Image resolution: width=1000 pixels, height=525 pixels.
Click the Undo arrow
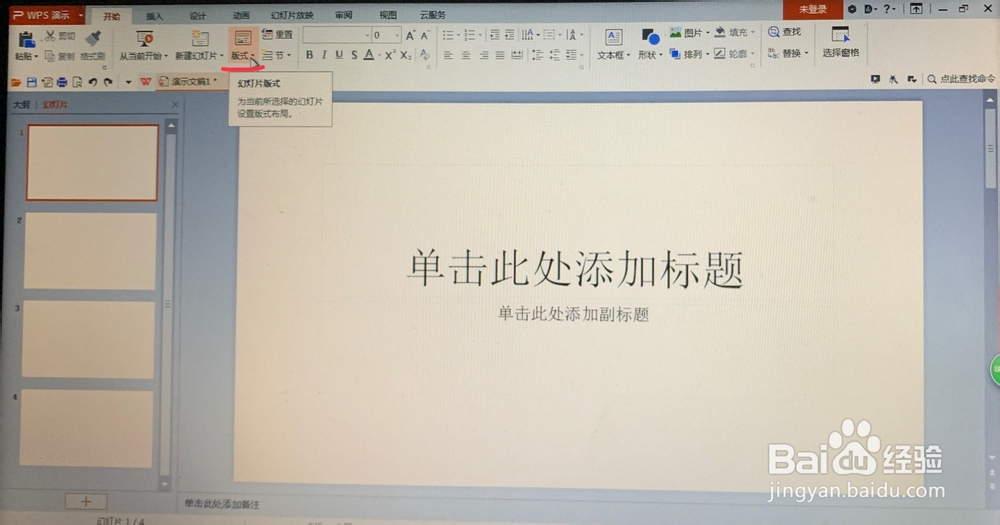[93, 82]
